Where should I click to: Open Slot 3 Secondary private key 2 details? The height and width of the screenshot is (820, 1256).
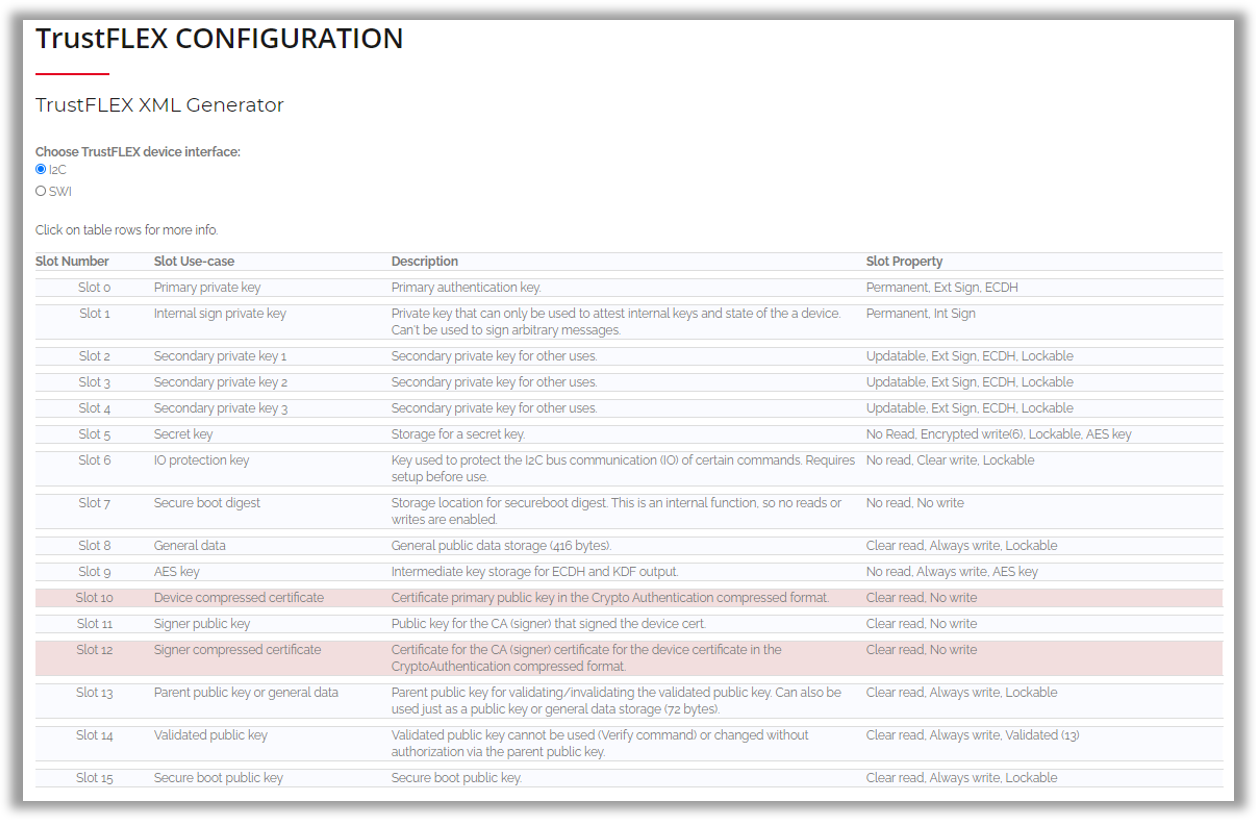coord(220,382)
